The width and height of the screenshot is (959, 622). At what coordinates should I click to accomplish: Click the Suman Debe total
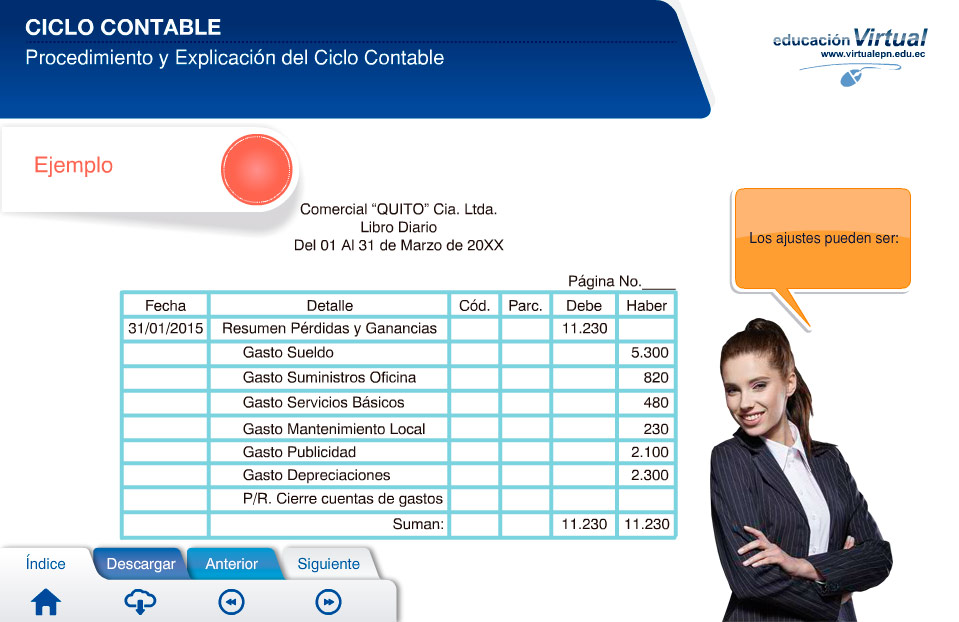coord(584,524)
